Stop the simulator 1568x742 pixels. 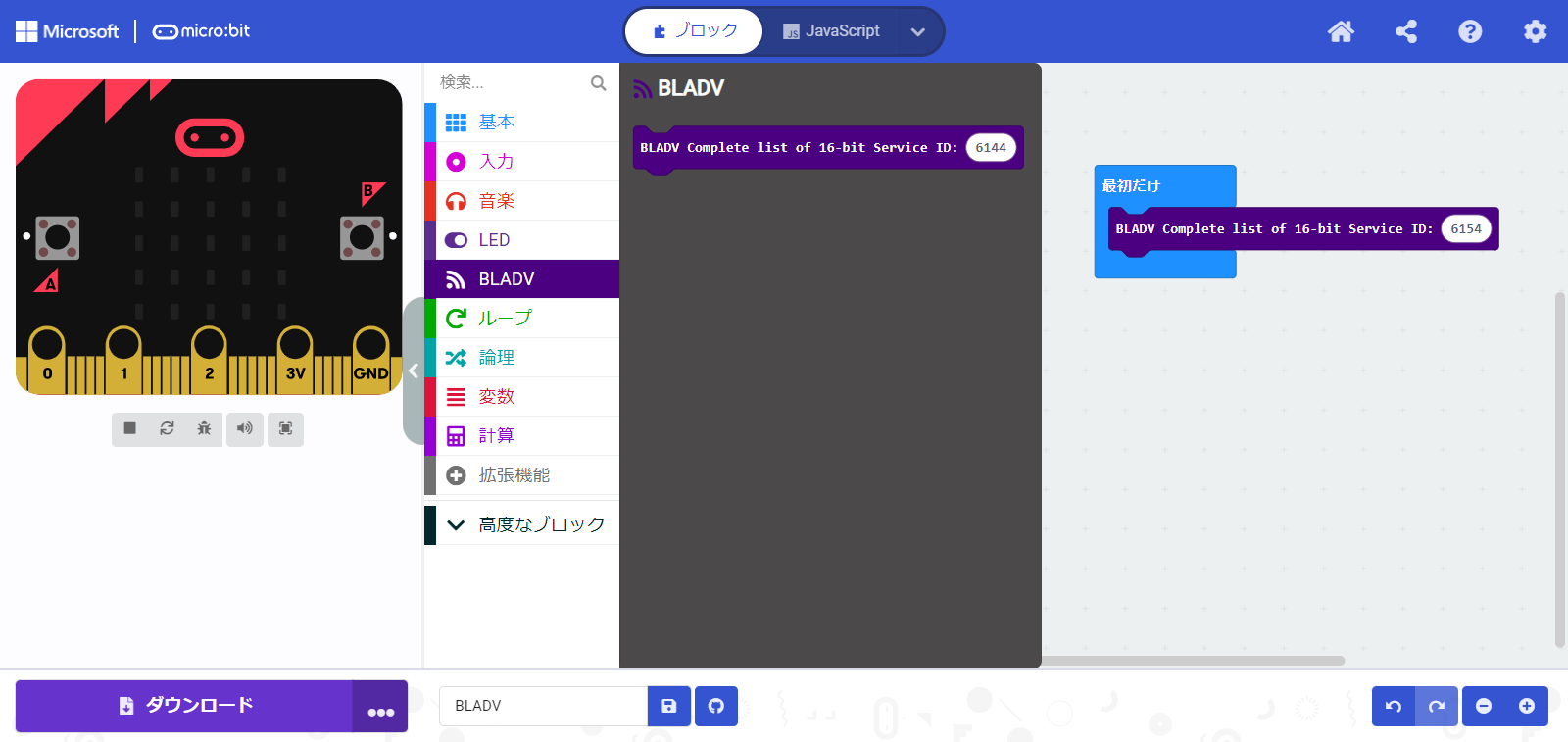[130, 428]
